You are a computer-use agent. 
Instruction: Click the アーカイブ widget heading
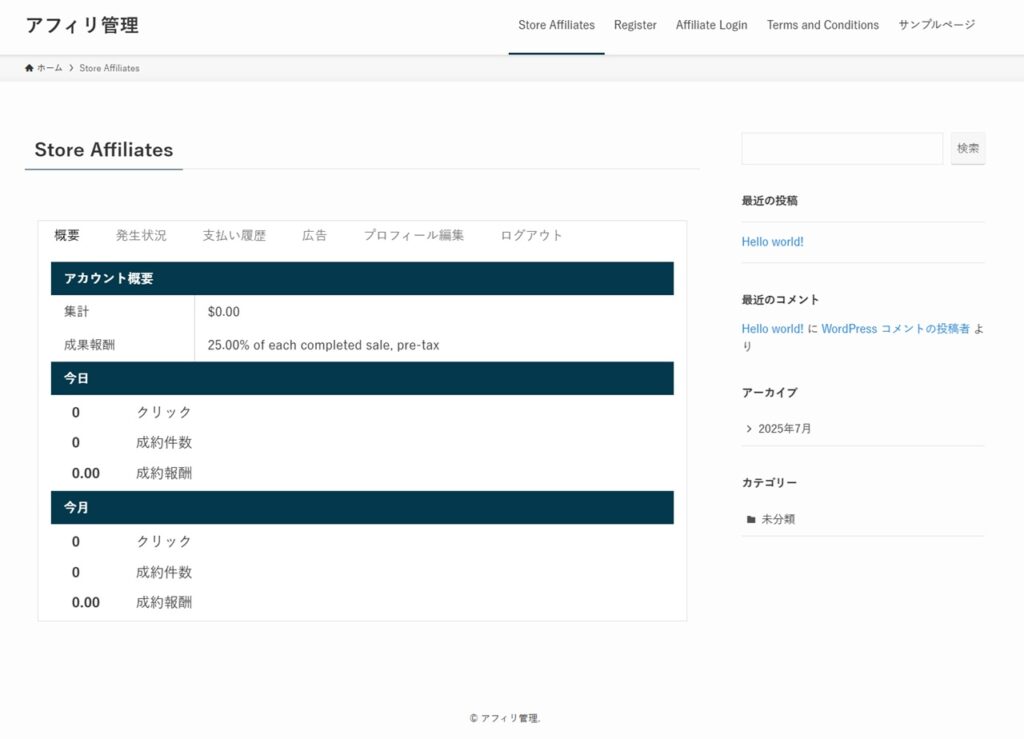tap(769, 393)
